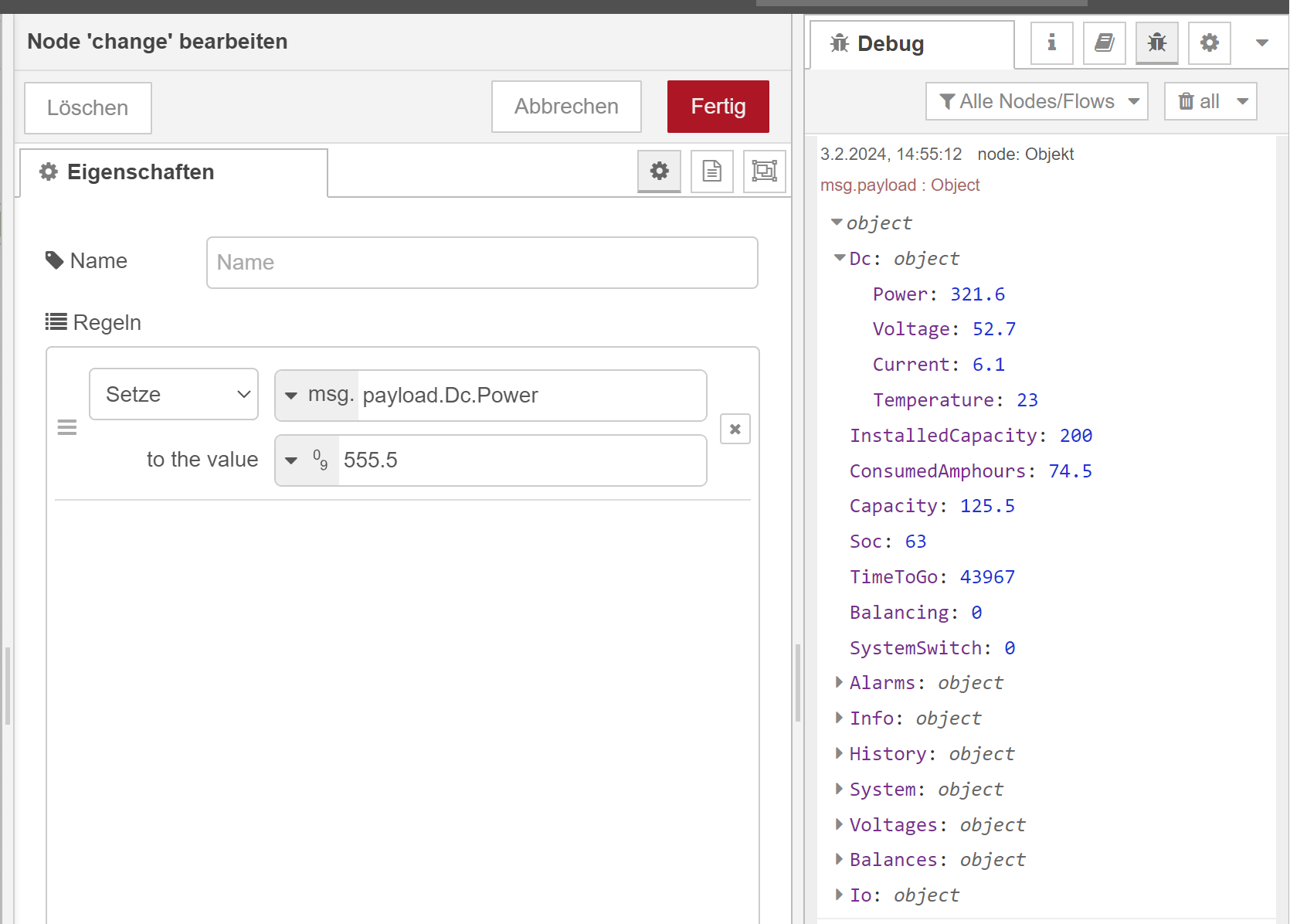Remove the rule with the x button

(735, 429)
